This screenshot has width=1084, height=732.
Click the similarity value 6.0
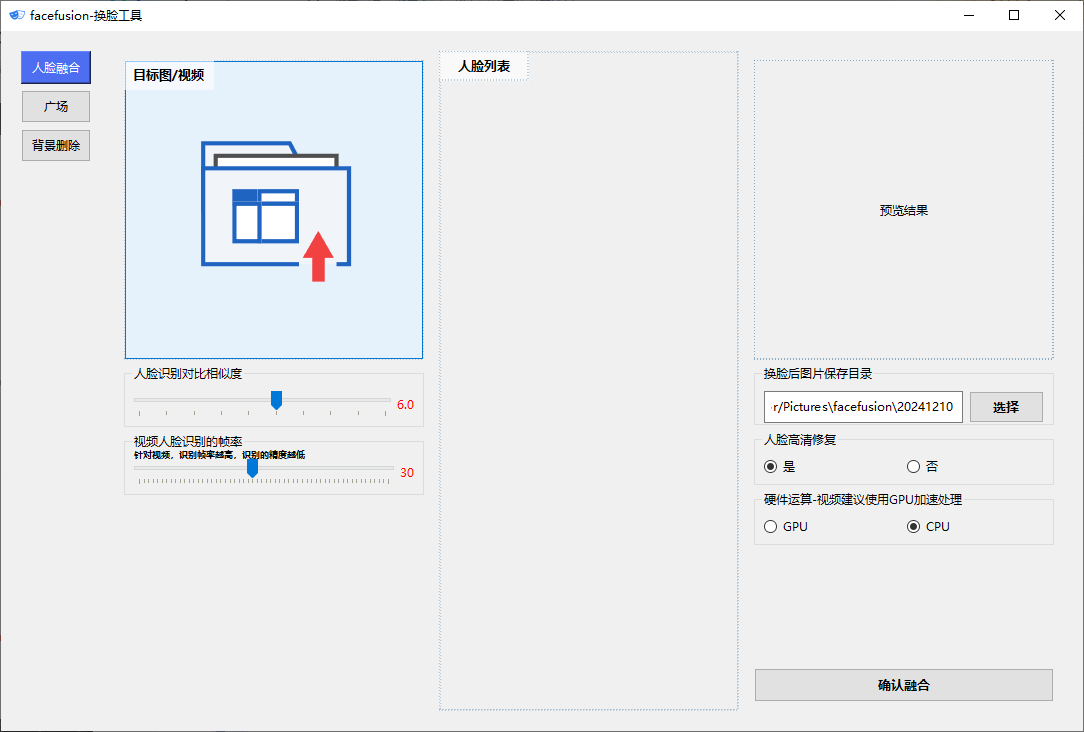[405, 404]
